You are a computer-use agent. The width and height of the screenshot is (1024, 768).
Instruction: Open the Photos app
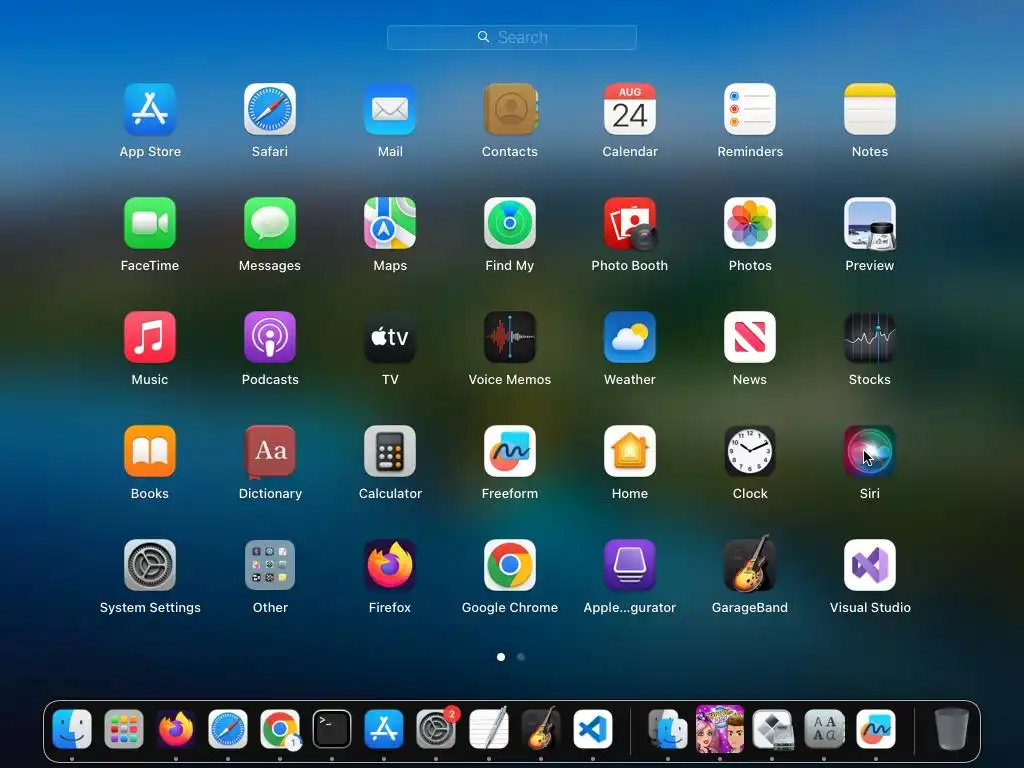pyautogui.click(x=750, y=223)
